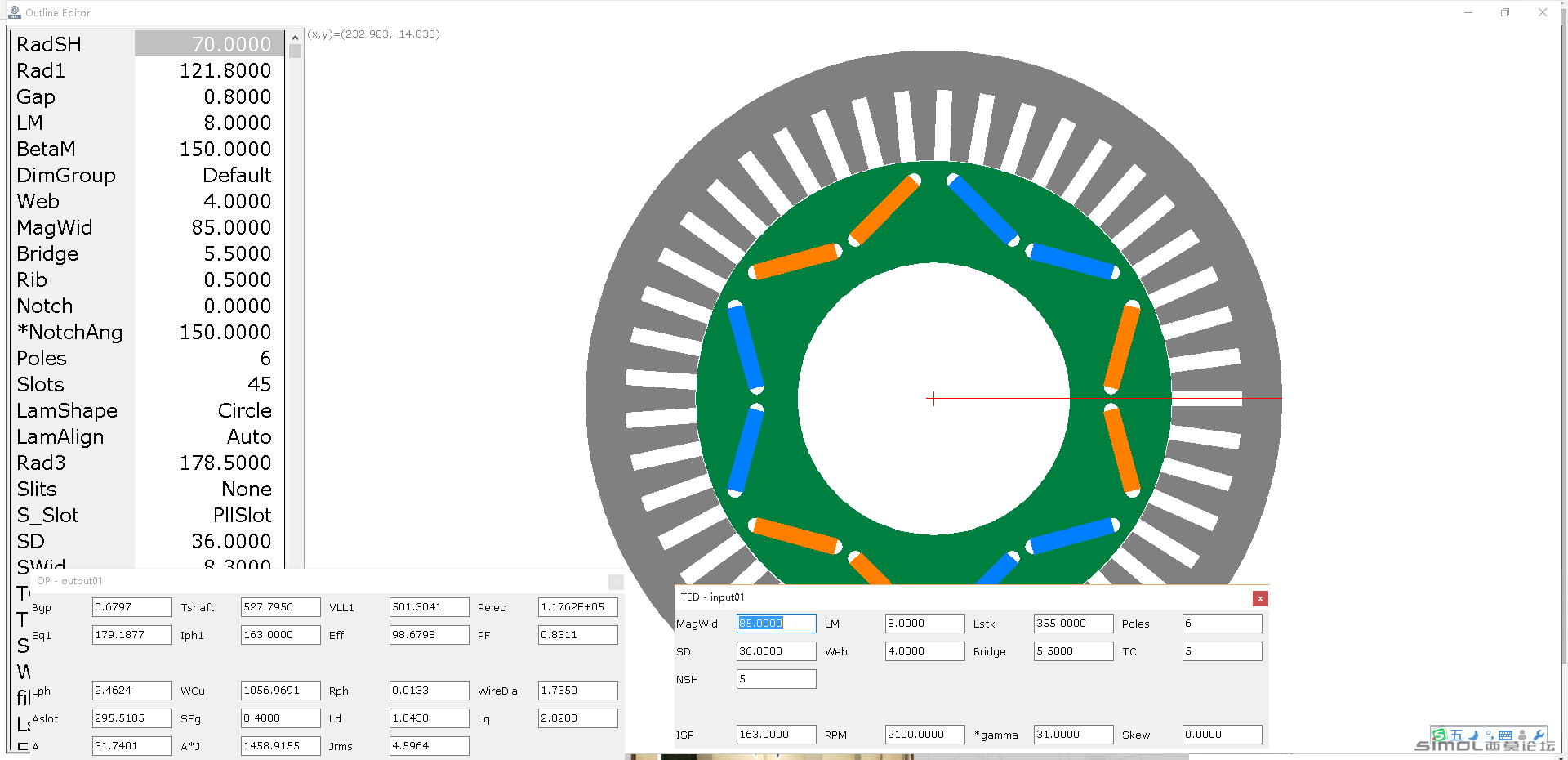Click the WCu output field
The width and height of the screenshot is (1568, 760).
280,691
